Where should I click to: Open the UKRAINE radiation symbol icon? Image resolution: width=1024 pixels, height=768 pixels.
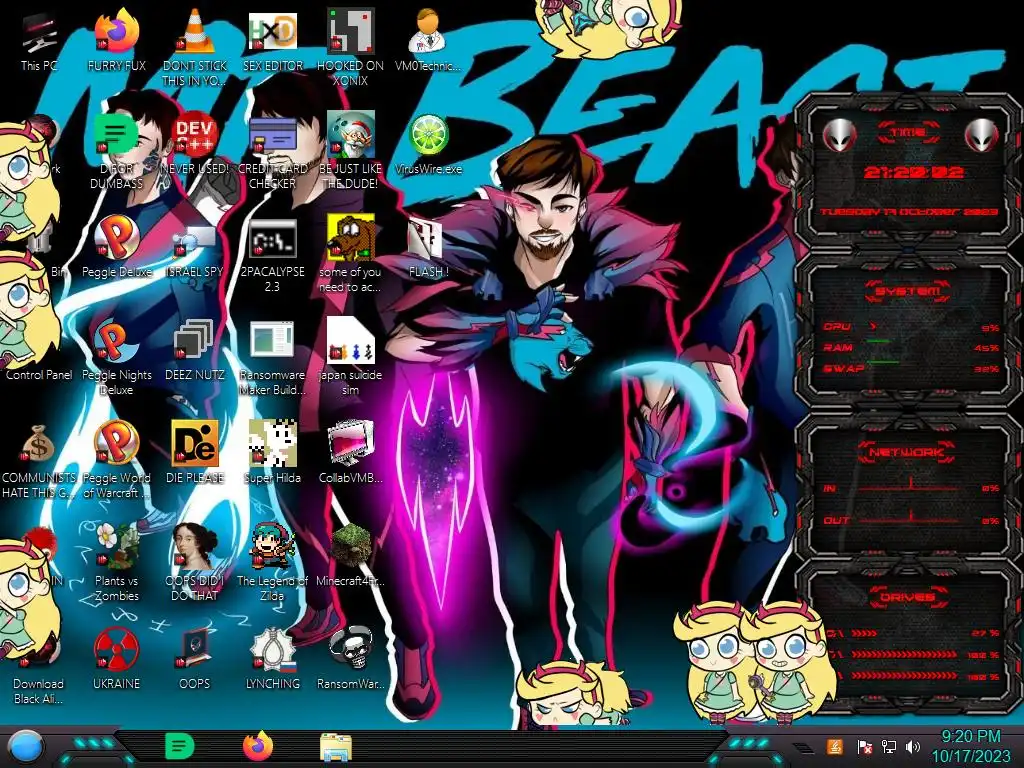(116, 649)
